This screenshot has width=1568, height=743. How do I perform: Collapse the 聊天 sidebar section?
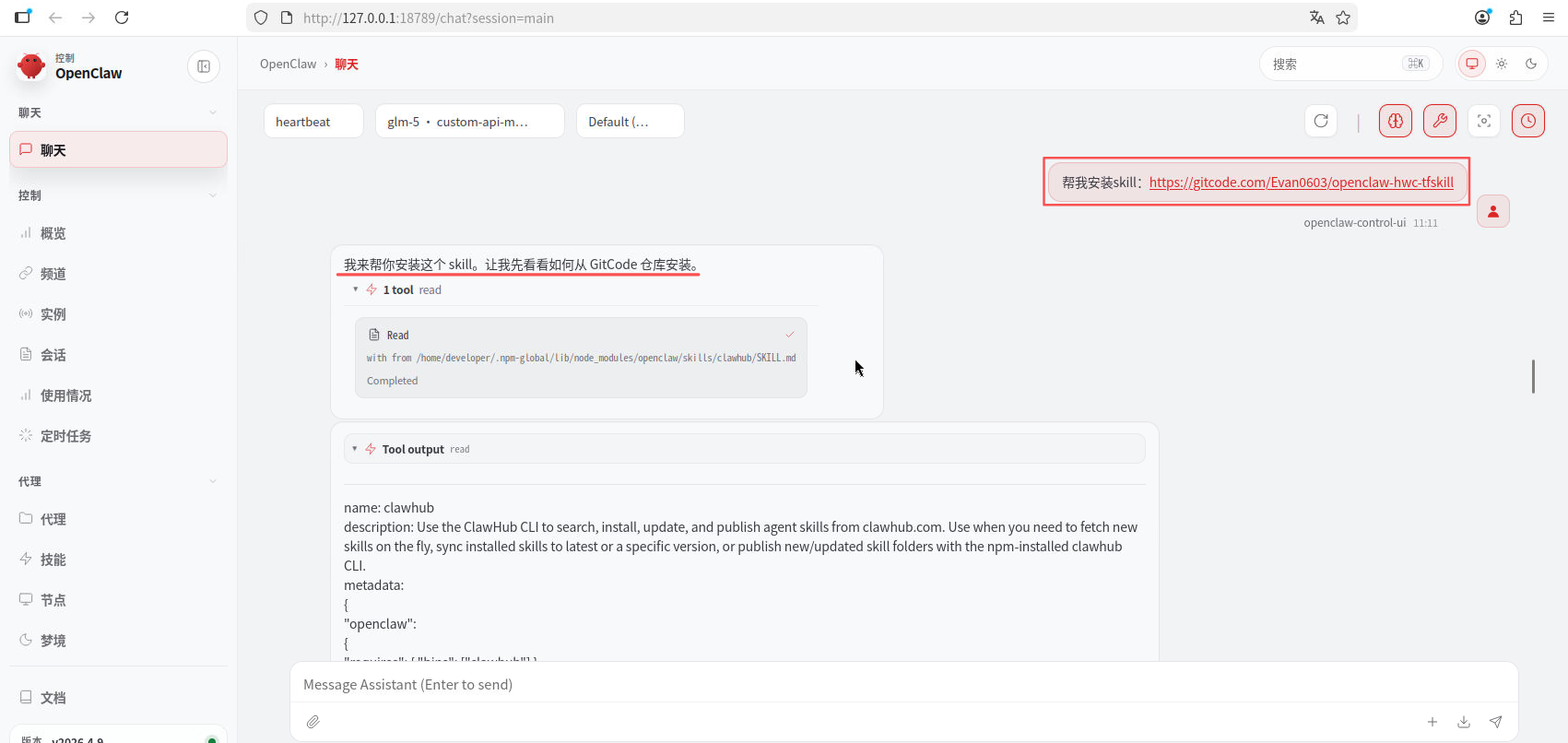118,112
